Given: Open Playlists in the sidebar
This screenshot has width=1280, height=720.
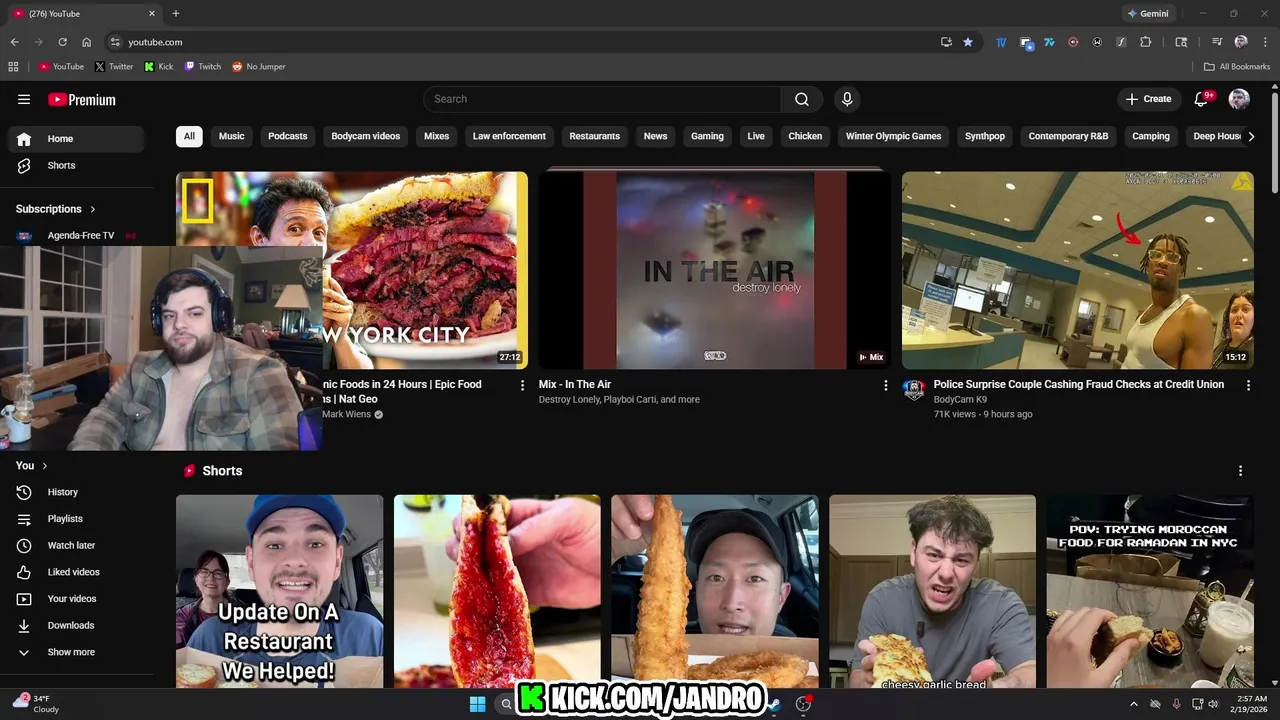Looking at the screenshot, I should coord(76,519).
